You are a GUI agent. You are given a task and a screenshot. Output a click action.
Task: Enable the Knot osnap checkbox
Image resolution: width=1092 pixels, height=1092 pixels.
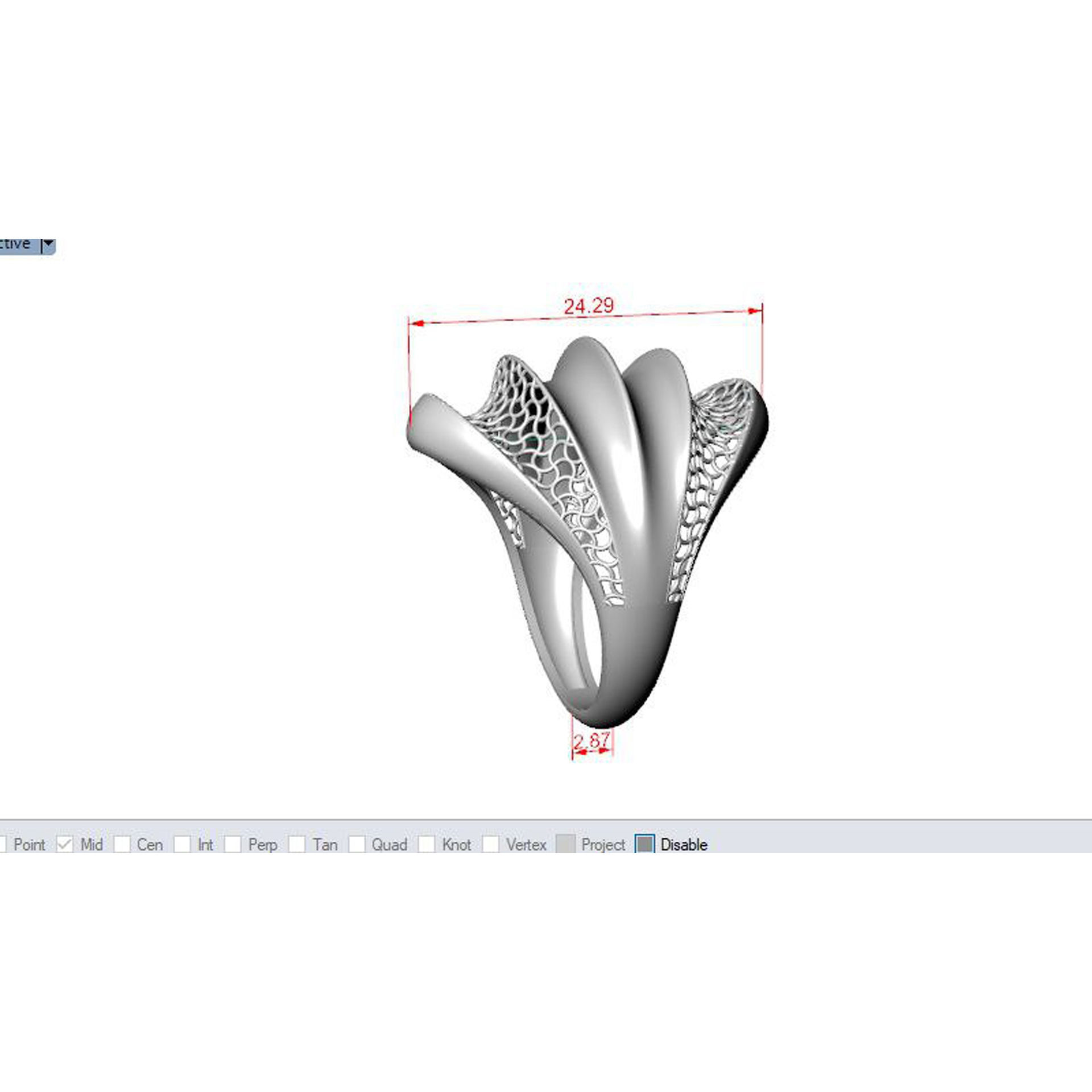[x=427, y=845]
